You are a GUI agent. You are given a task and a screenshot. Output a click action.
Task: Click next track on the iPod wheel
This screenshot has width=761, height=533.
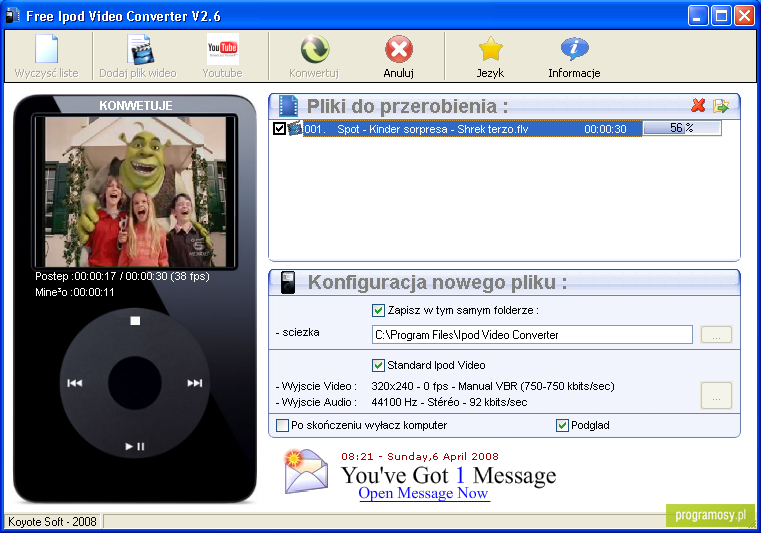[195, 383]
